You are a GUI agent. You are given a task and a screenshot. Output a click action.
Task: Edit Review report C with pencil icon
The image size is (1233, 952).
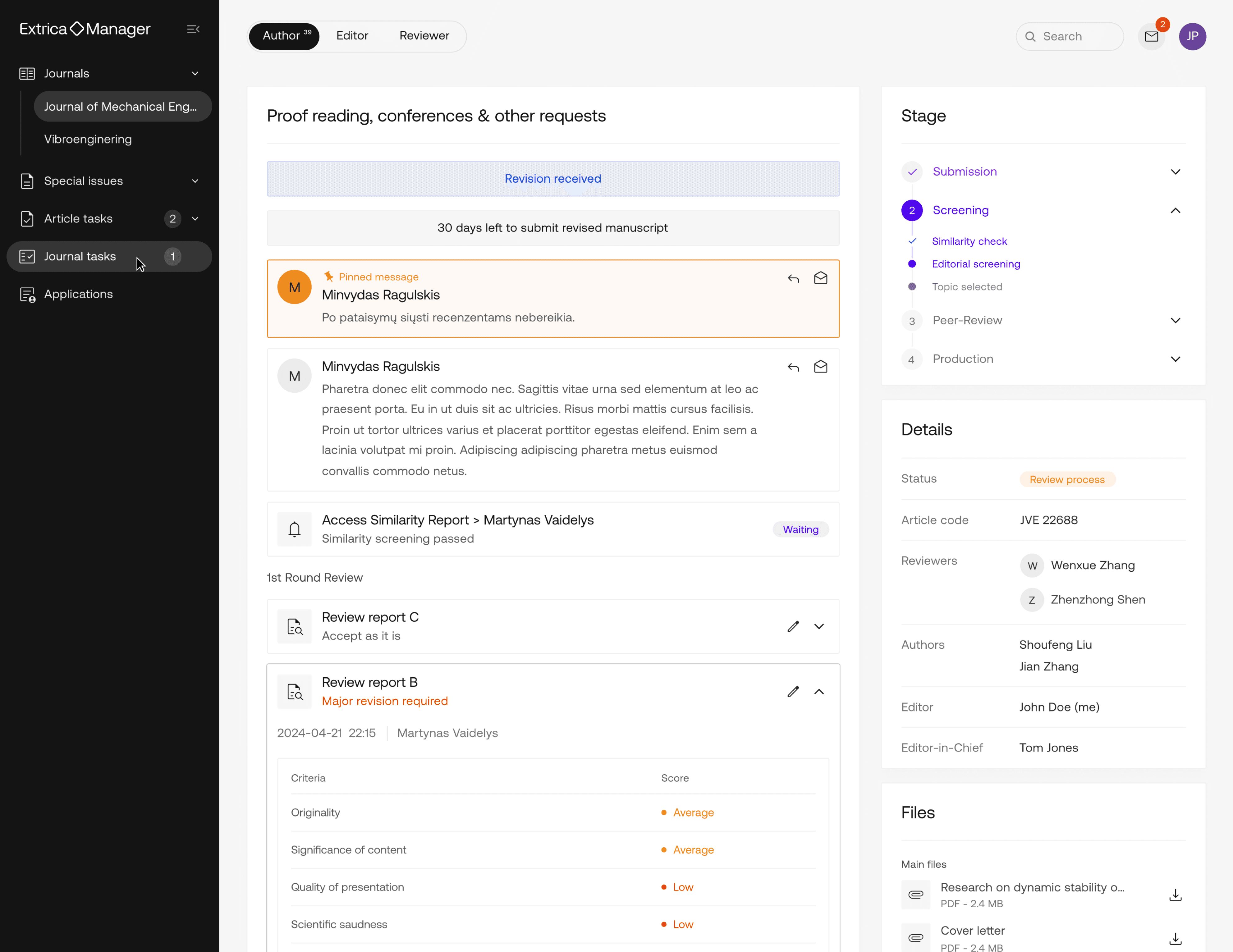[x=793, y=626]
